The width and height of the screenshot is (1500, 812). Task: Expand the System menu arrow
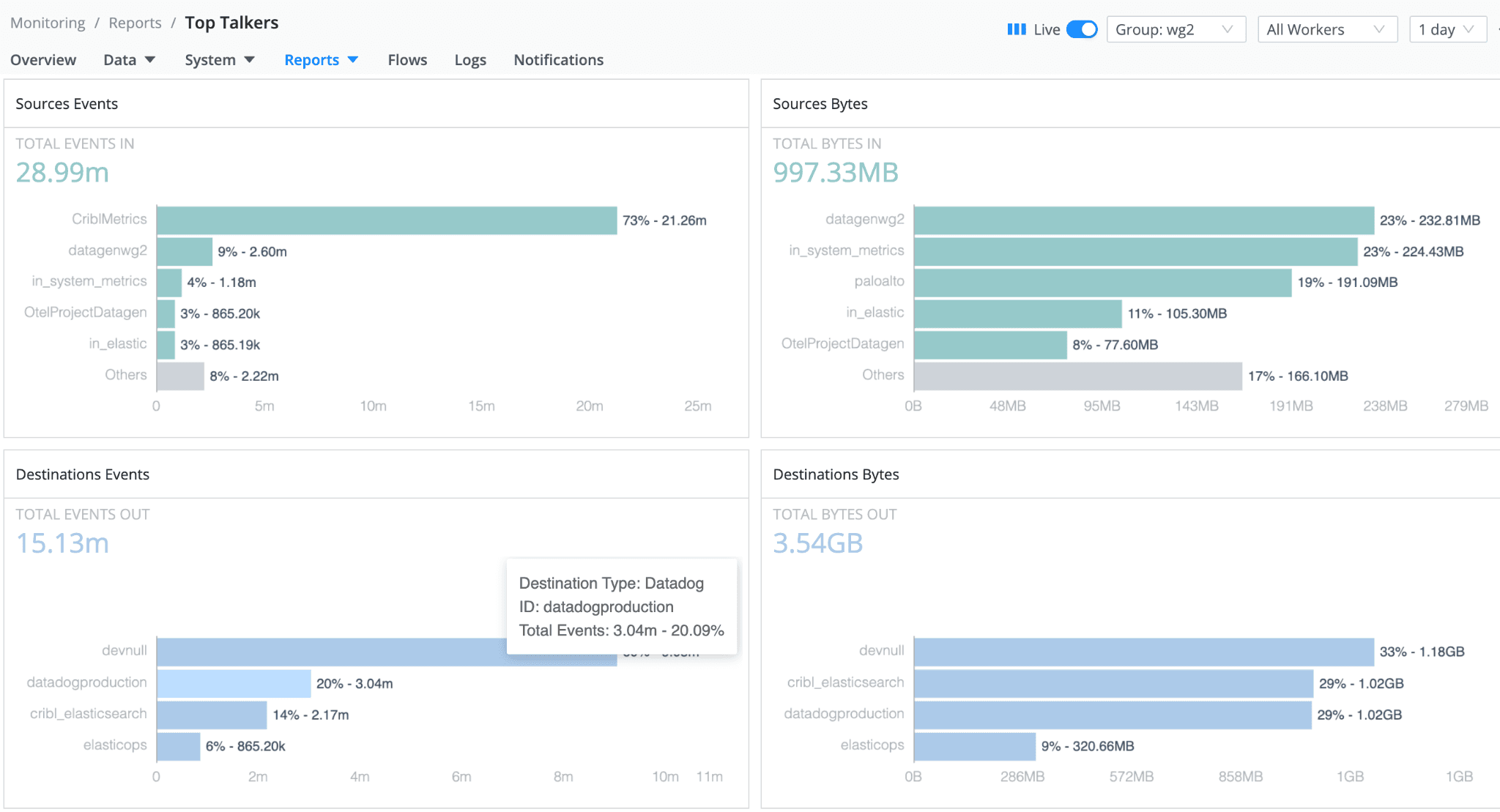(x=249, y=59)
